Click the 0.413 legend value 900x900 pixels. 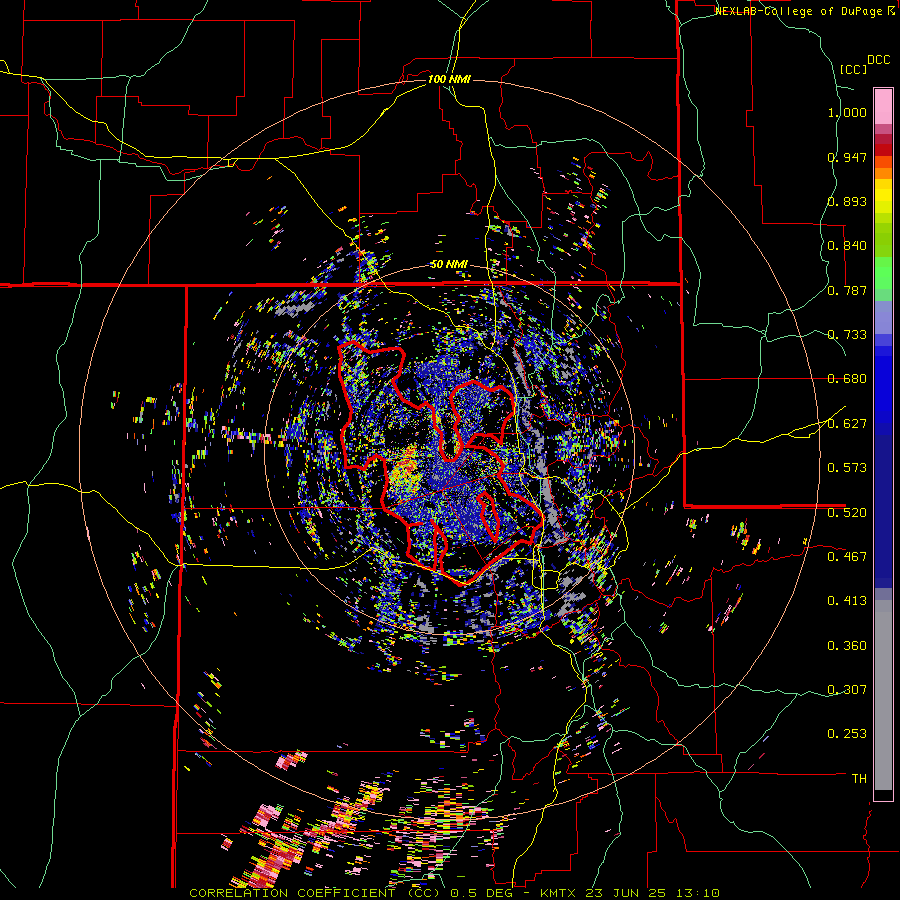pos(847,601)
